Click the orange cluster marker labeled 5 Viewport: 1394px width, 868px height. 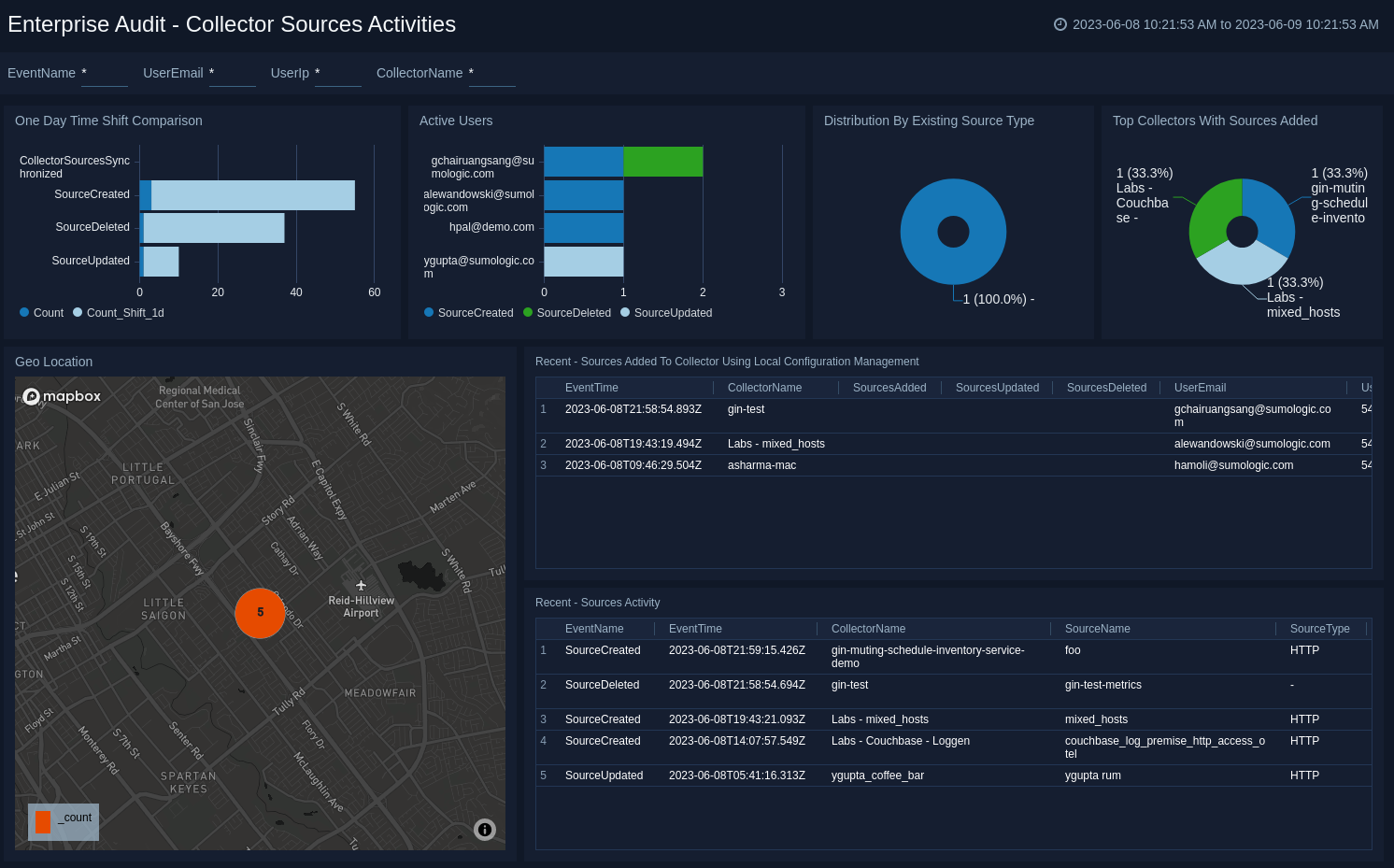pos(260,613)
